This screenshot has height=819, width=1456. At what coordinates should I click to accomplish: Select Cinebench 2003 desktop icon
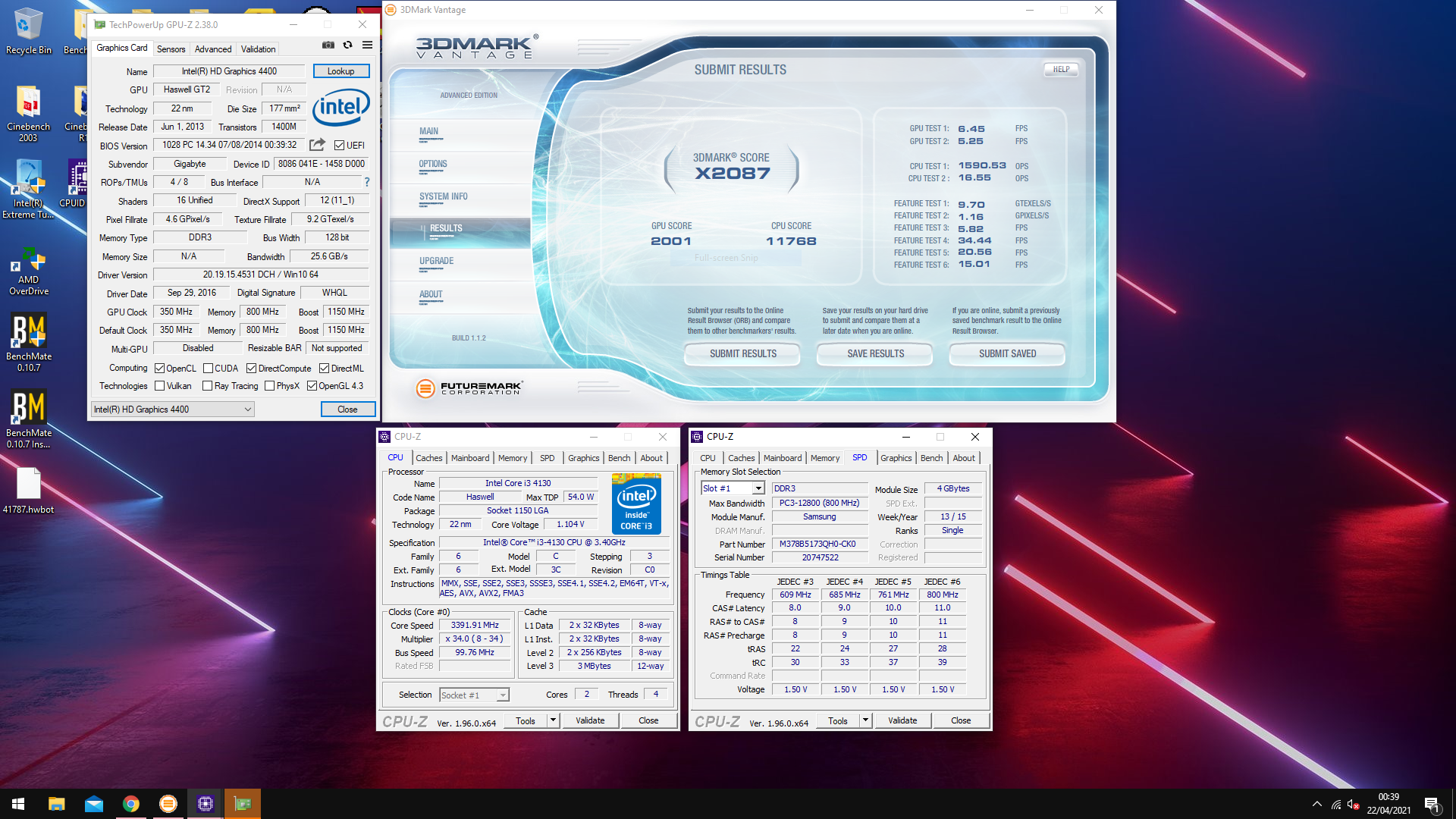pyautogui.click(x=28, y=114)
